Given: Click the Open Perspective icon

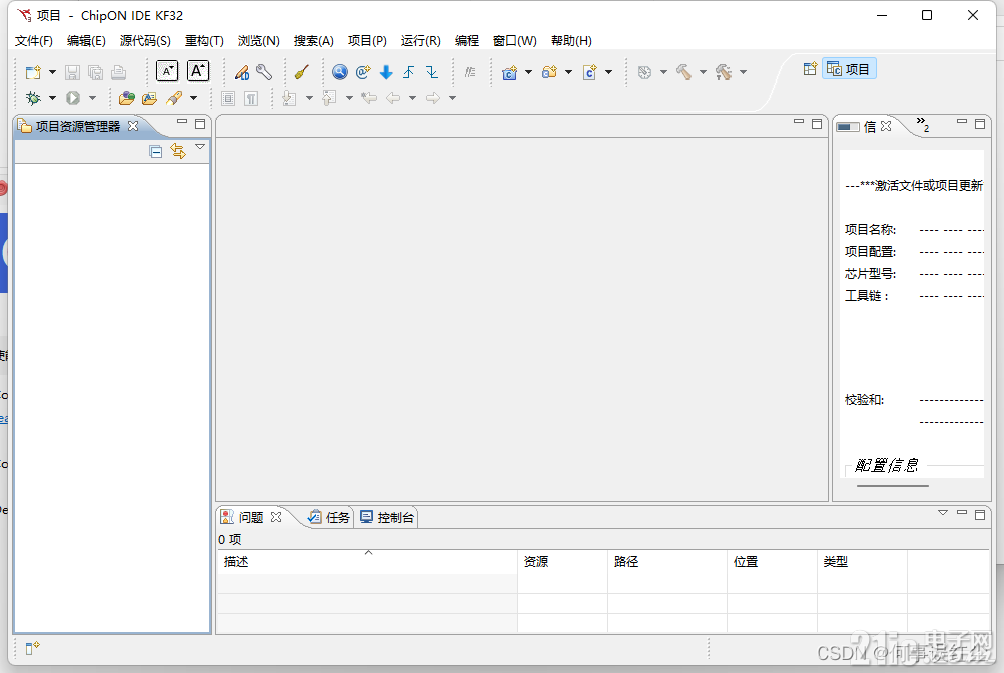Looking at the screenshot, I should coord(810,69).
